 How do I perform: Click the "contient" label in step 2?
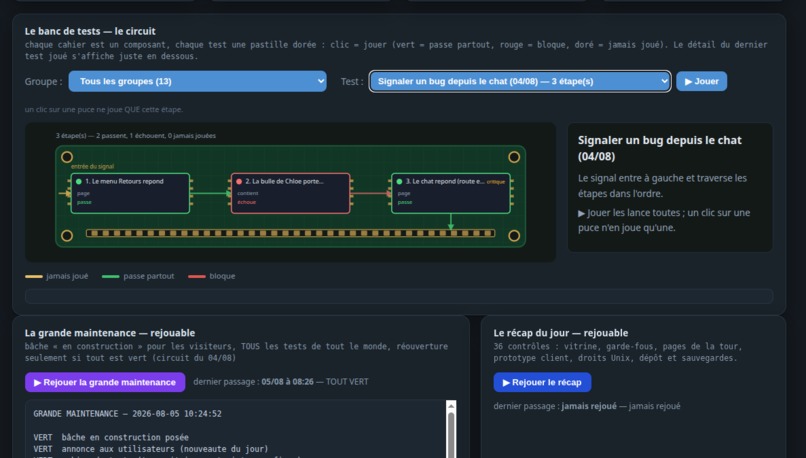(248, 193)
